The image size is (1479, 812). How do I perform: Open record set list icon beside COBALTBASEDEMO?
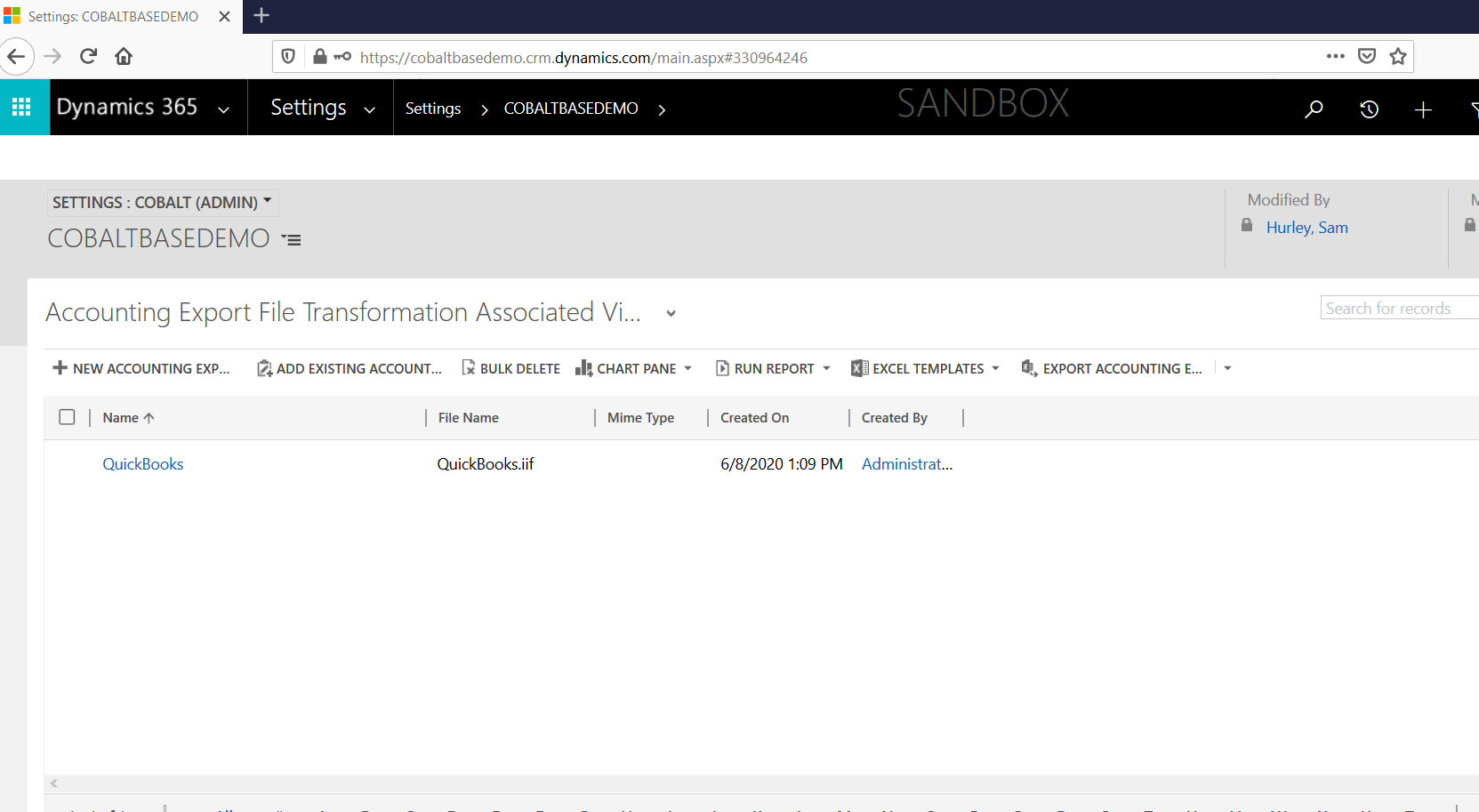point(291,239)
